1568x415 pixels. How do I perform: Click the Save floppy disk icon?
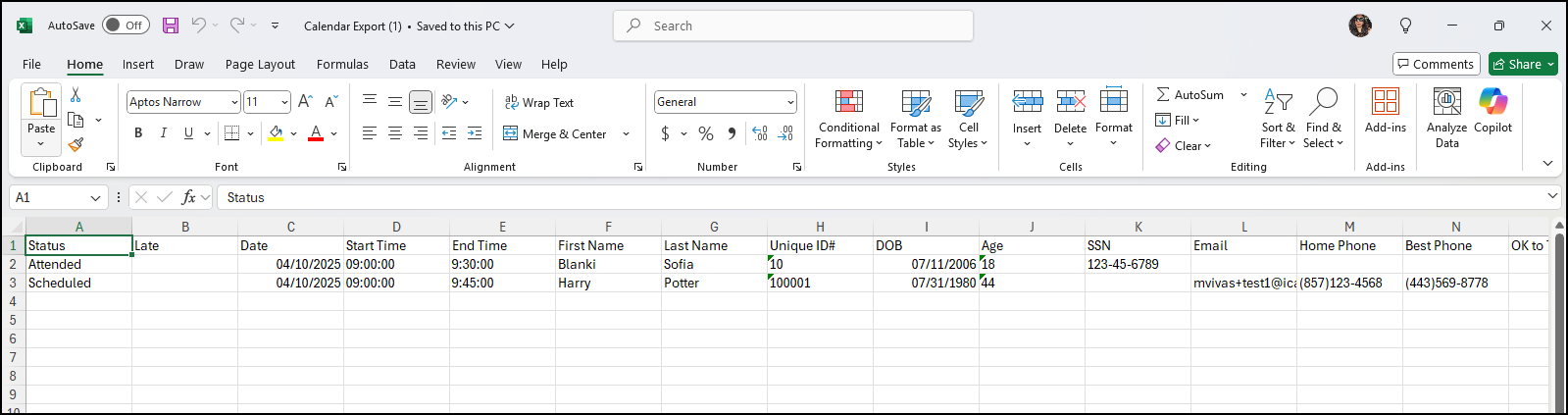(171, 26)
